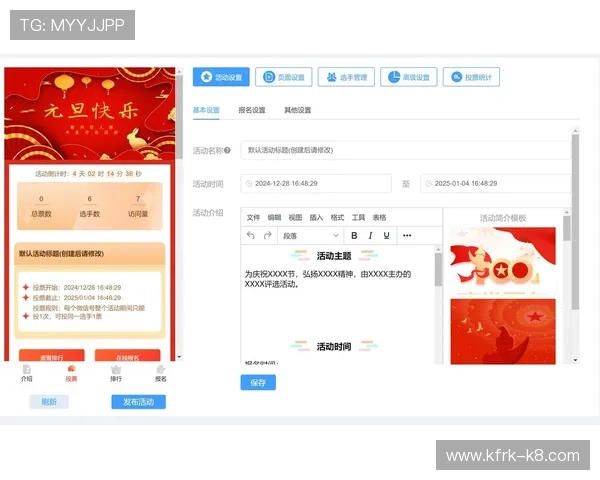Open the 高级设置 section button
The width and height of the screenshot is (600, 480).
[x=409, y=77]
